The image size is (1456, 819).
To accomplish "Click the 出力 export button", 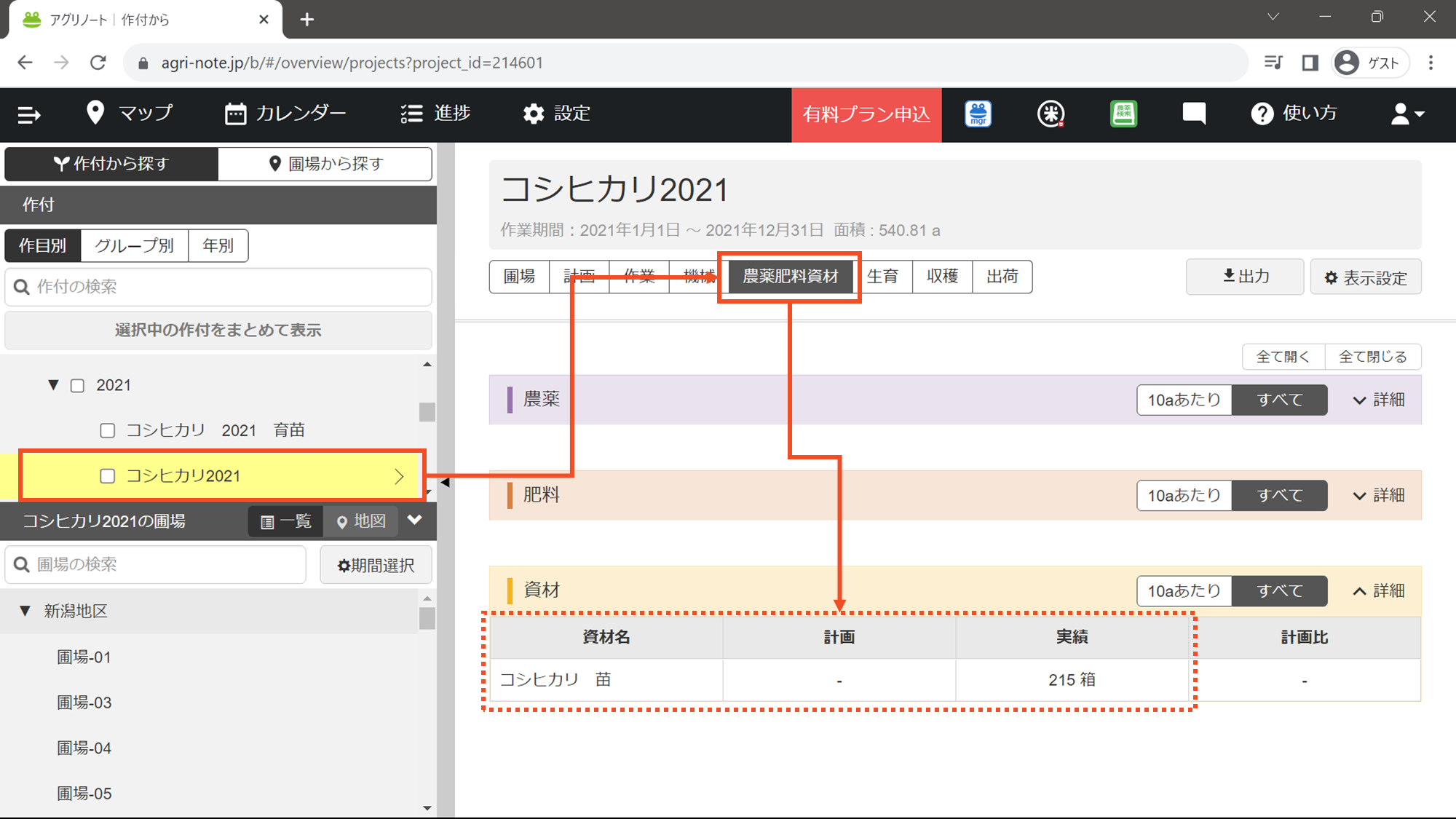I will pos(1244,277).
